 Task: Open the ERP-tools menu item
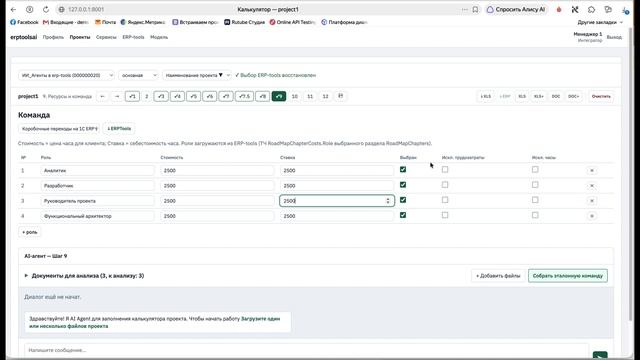coord(133,37)
